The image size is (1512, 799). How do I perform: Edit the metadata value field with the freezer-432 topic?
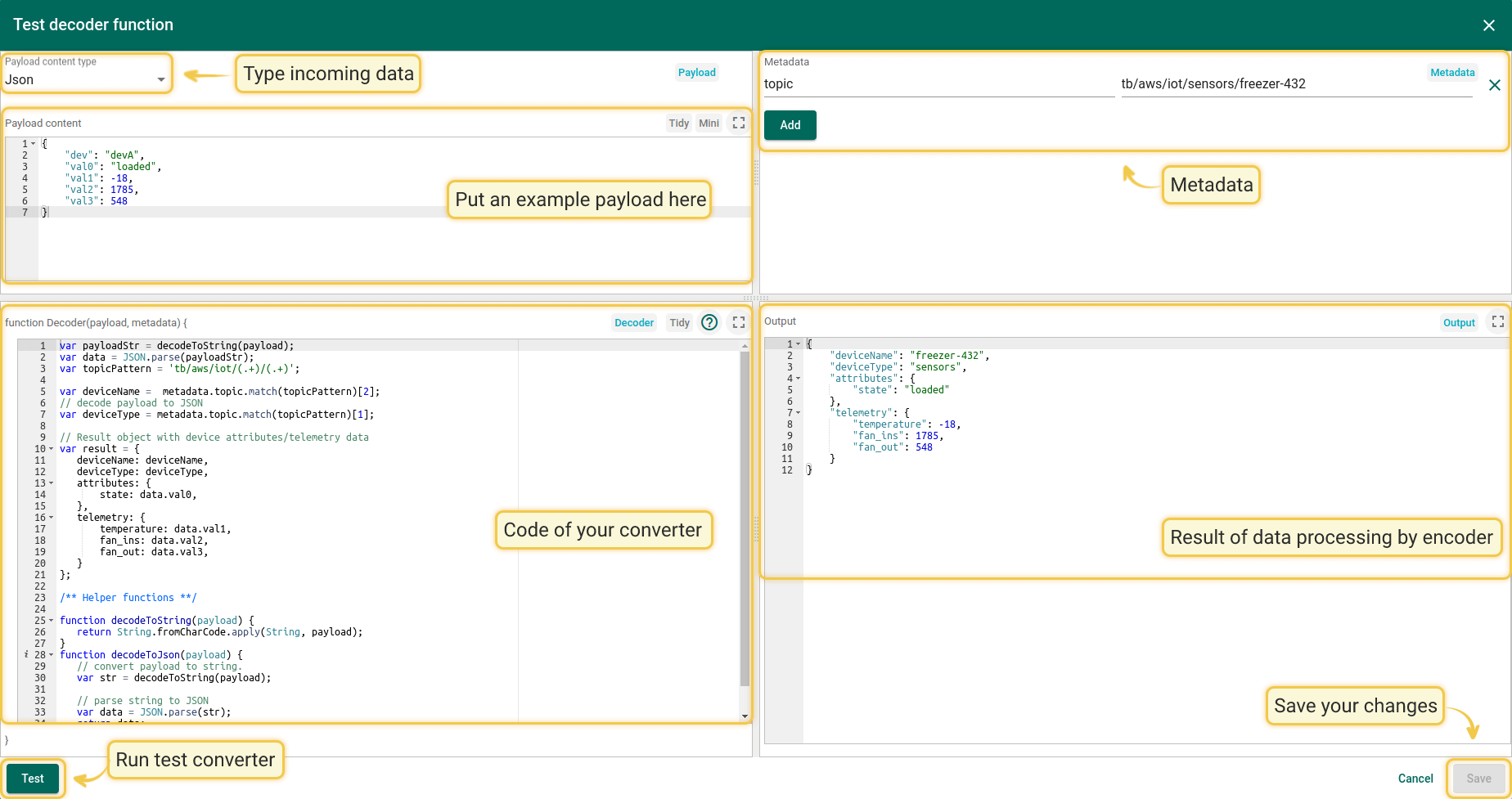point(1295,84)
